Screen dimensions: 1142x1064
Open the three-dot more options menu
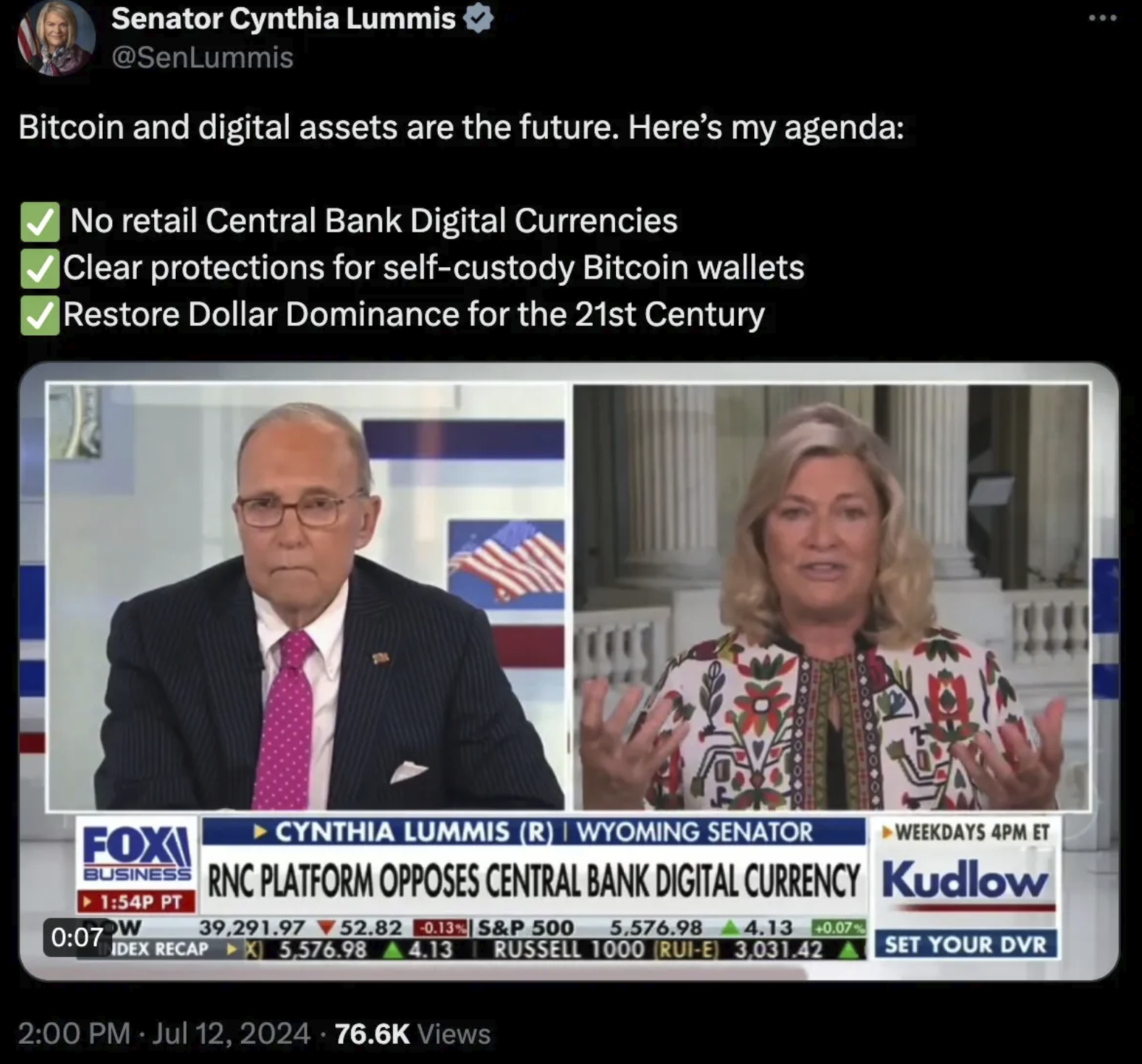[x=1102, y=18]
